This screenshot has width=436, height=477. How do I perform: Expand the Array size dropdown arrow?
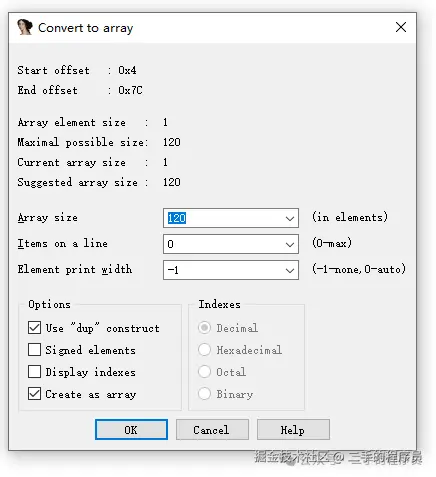[x=290, y=218]
